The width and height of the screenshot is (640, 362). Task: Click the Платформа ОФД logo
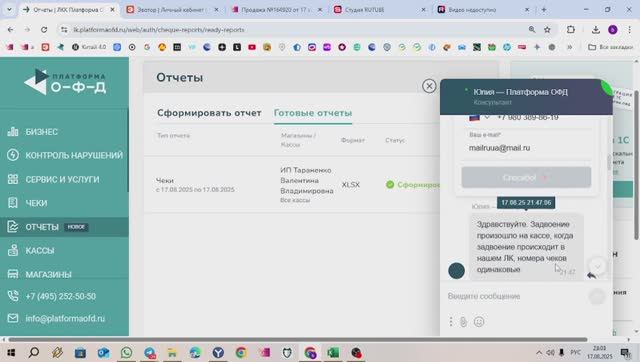[65, 82]
